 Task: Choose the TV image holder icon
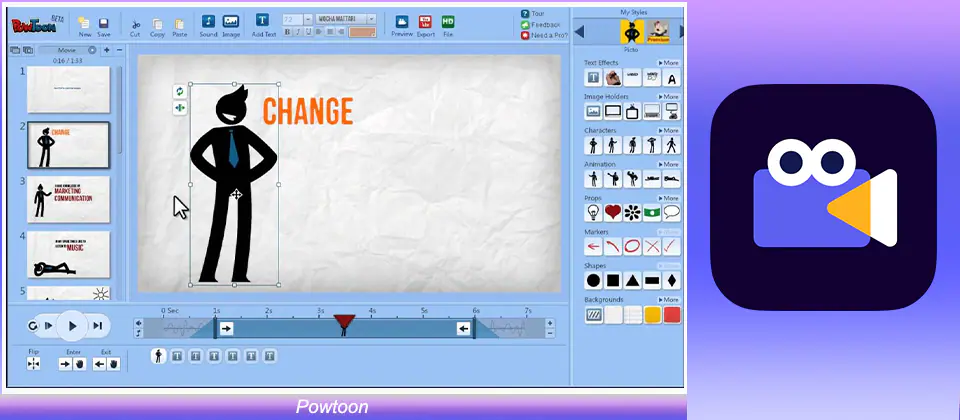click(x=632, y=111)
